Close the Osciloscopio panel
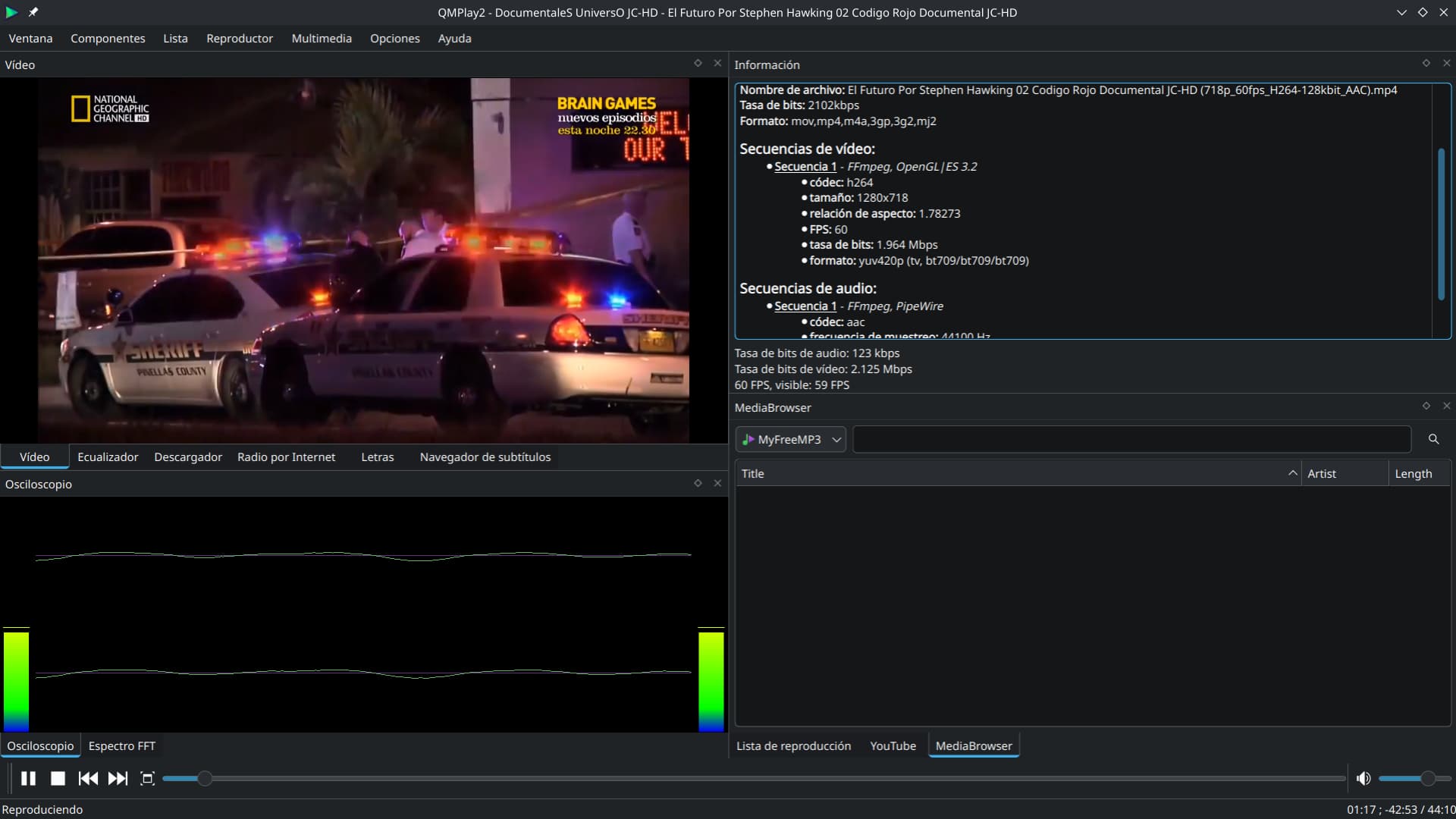 [717, 483]
